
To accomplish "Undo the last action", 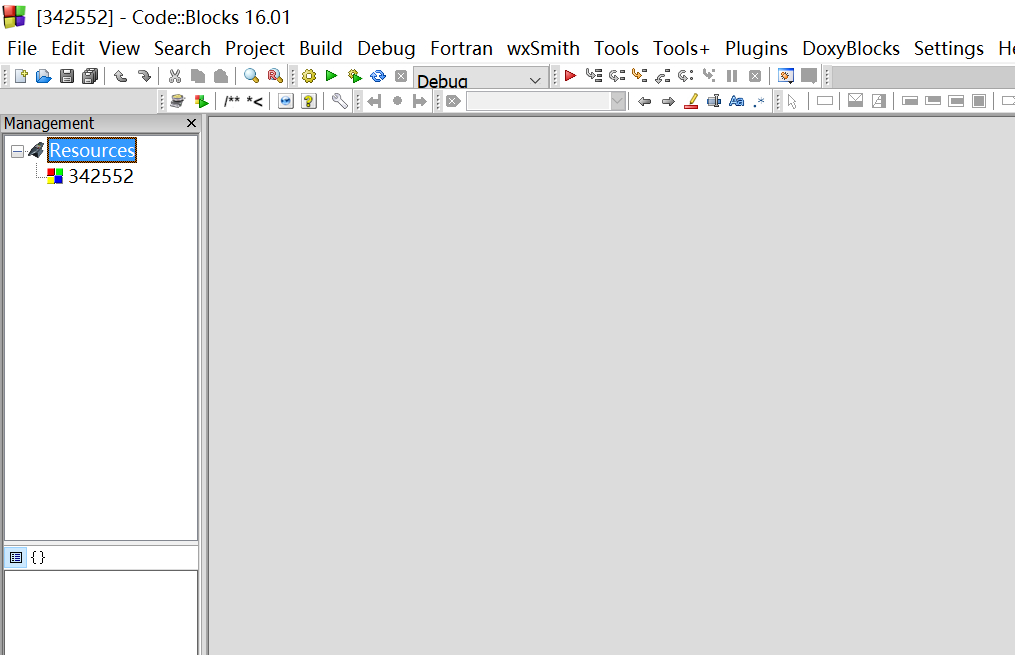I will [120, 76].
